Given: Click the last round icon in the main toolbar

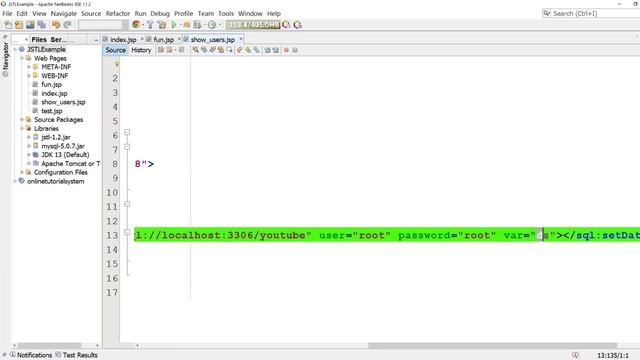Looking at the screenshot, I should (298, 25).
